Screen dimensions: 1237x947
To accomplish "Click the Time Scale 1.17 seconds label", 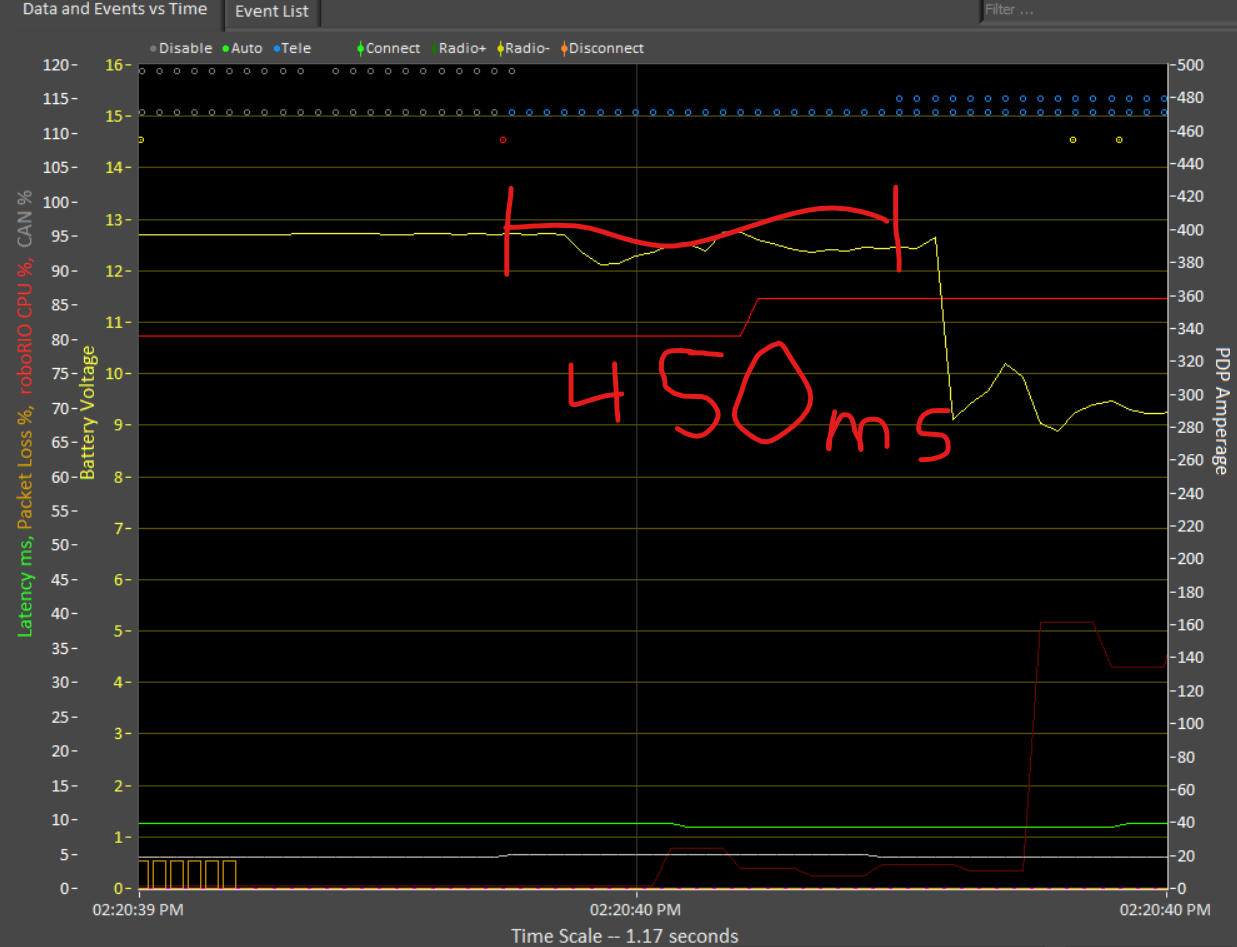I will coord(625,936).
